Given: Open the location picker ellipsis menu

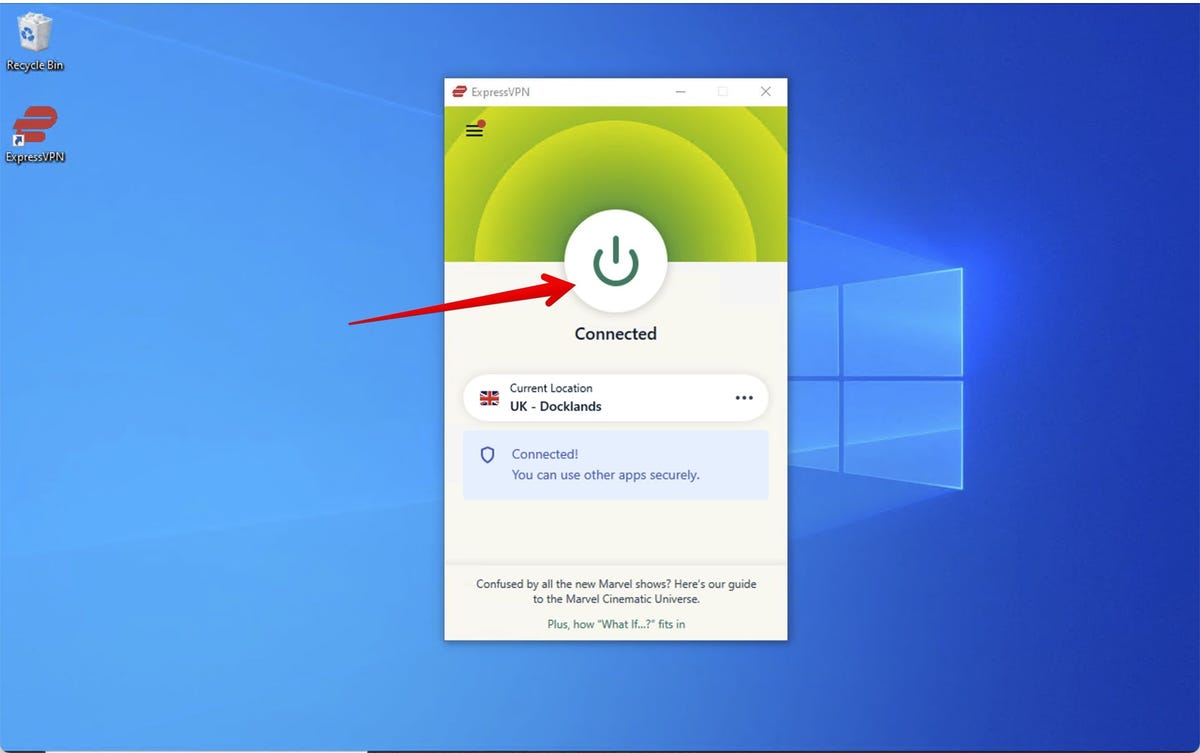Looking at the screenshot, I should point(744,398).
